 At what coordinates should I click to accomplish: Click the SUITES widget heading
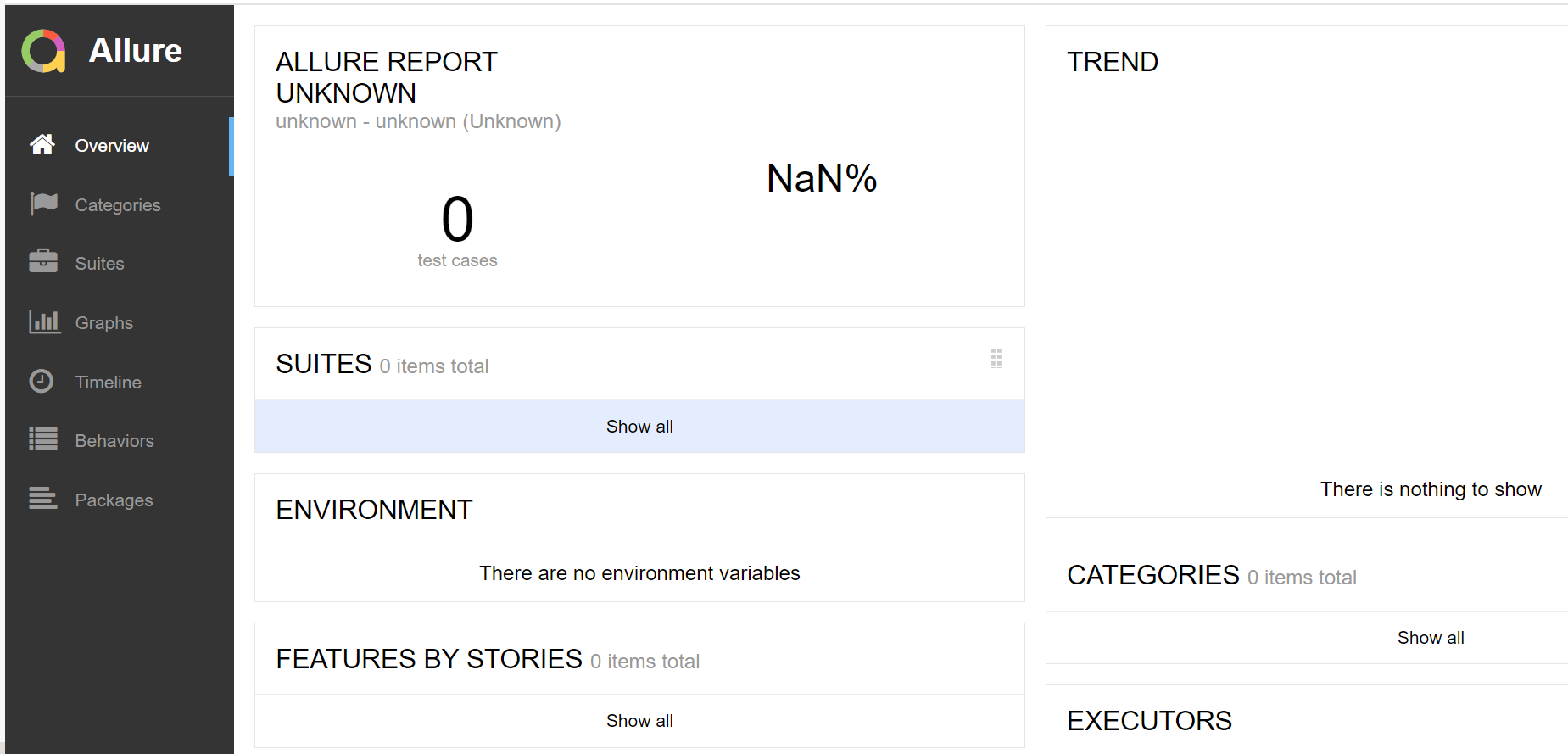pyautogui.click(x=324, y=364)
